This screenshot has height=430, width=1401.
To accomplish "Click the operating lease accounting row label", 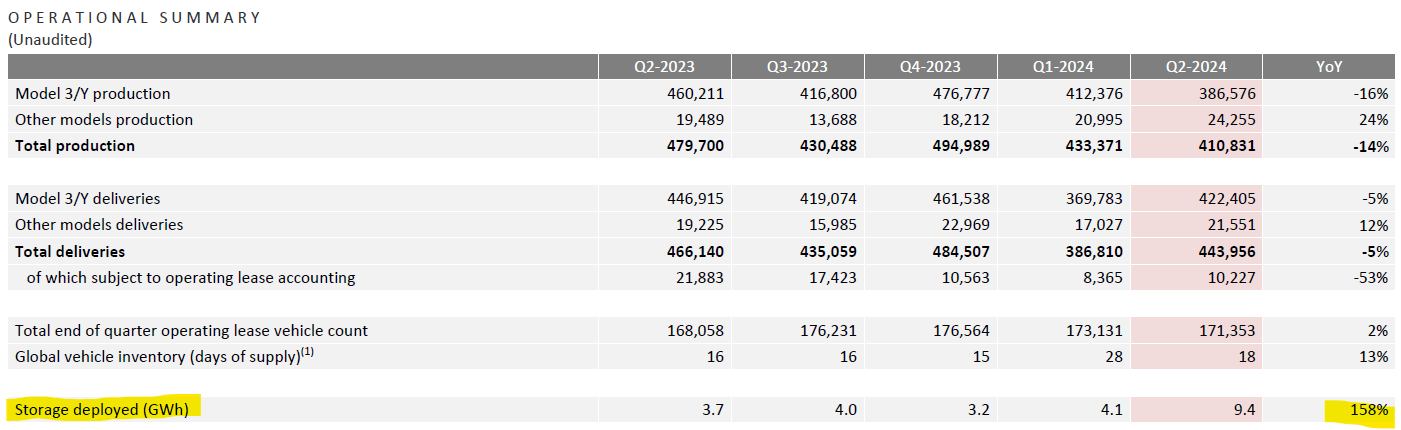I will (190, 278).
